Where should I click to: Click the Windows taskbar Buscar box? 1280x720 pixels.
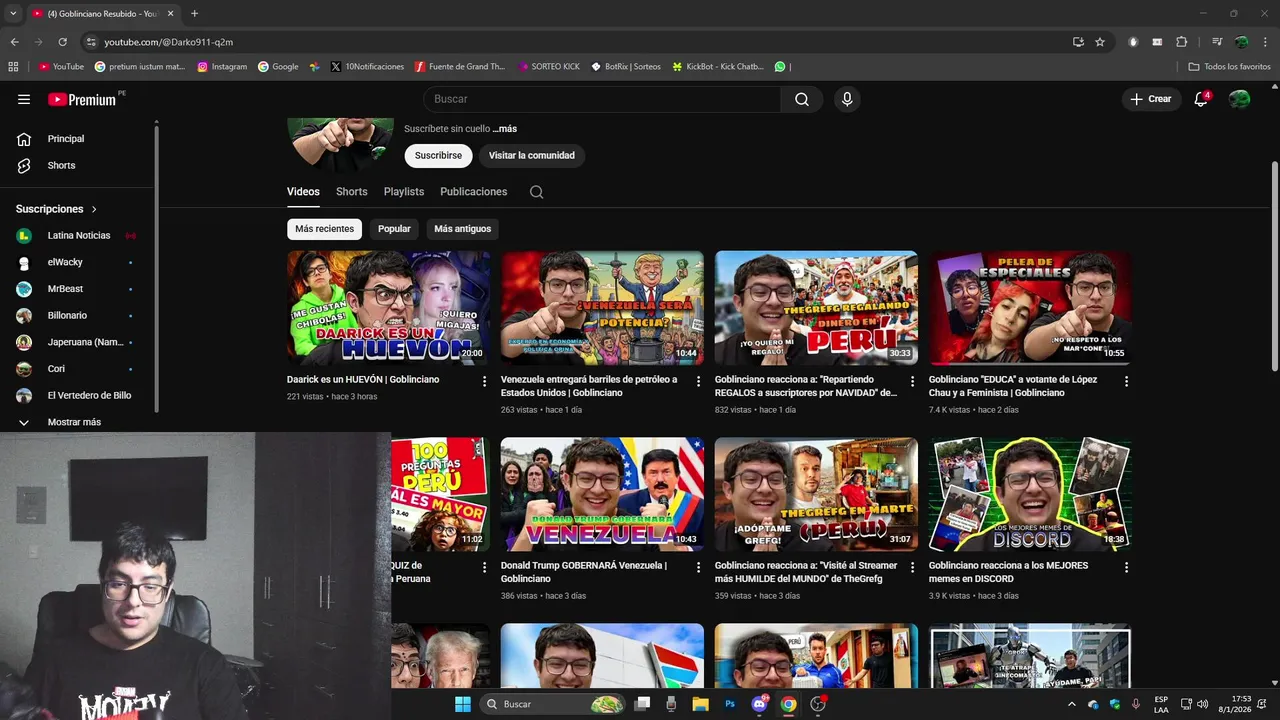pos(552,704)
